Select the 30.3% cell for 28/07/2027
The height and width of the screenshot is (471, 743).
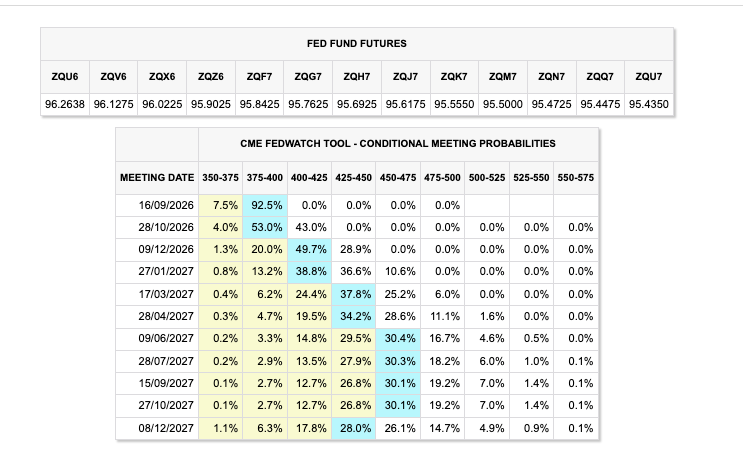[398, 361]
